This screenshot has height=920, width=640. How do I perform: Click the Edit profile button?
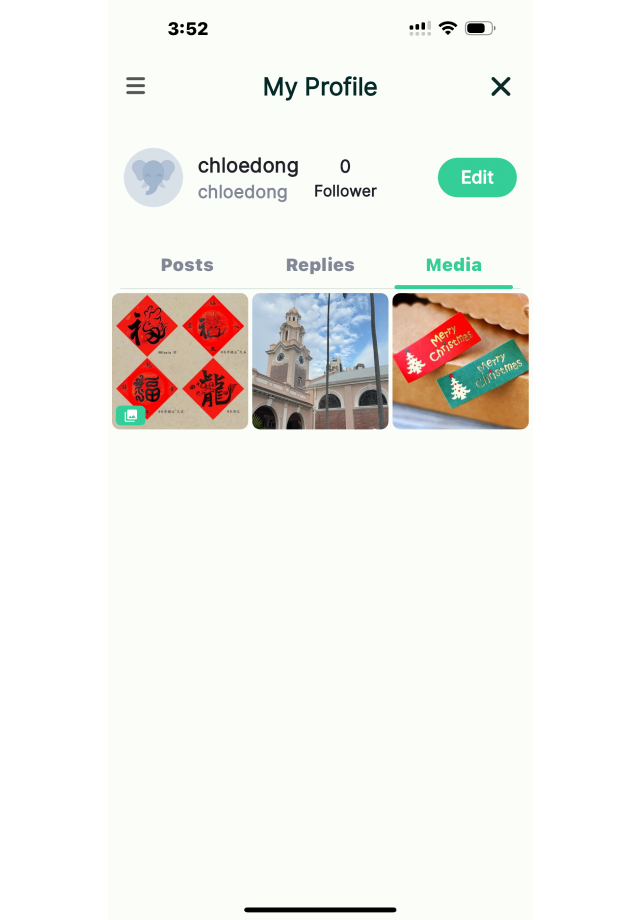pos(477,177)
